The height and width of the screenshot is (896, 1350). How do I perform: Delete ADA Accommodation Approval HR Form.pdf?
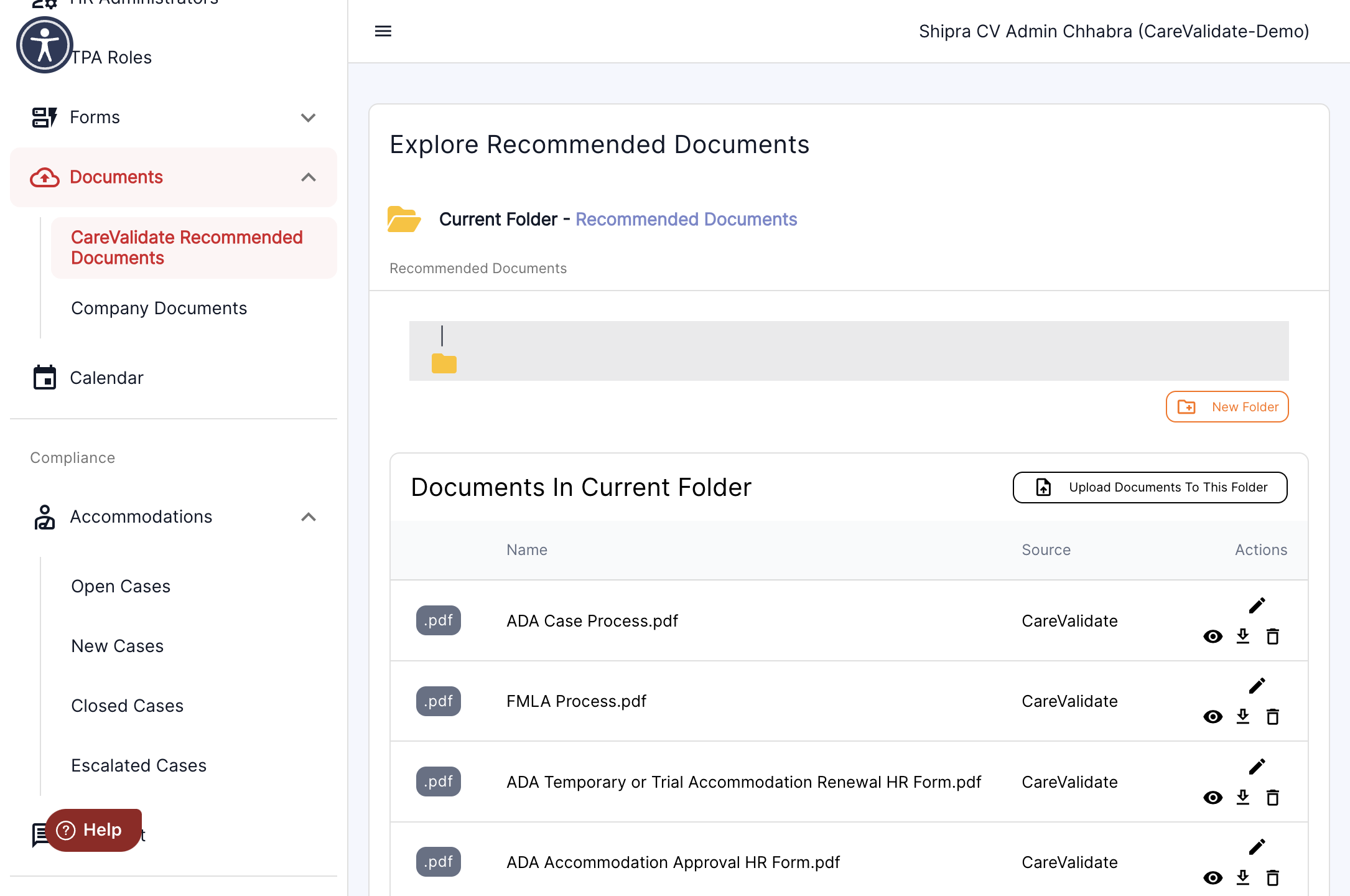coord(1273,877)
